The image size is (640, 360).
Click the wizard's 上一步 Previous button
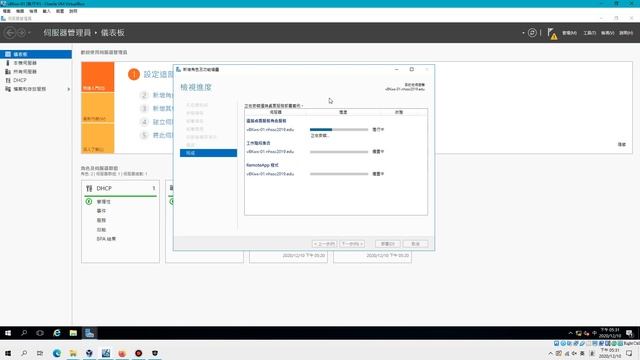coord(324,244)
